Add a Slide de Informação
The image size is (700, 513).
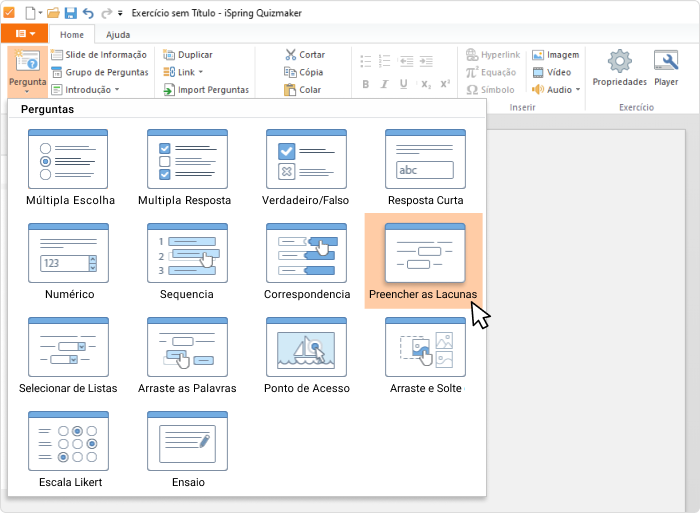point(99,55)
